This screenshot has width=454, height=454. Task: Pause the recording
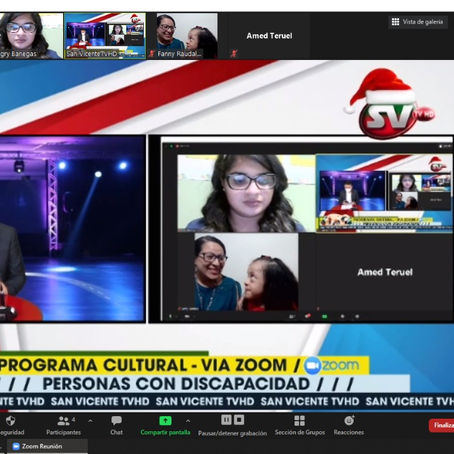click(226, 420)
